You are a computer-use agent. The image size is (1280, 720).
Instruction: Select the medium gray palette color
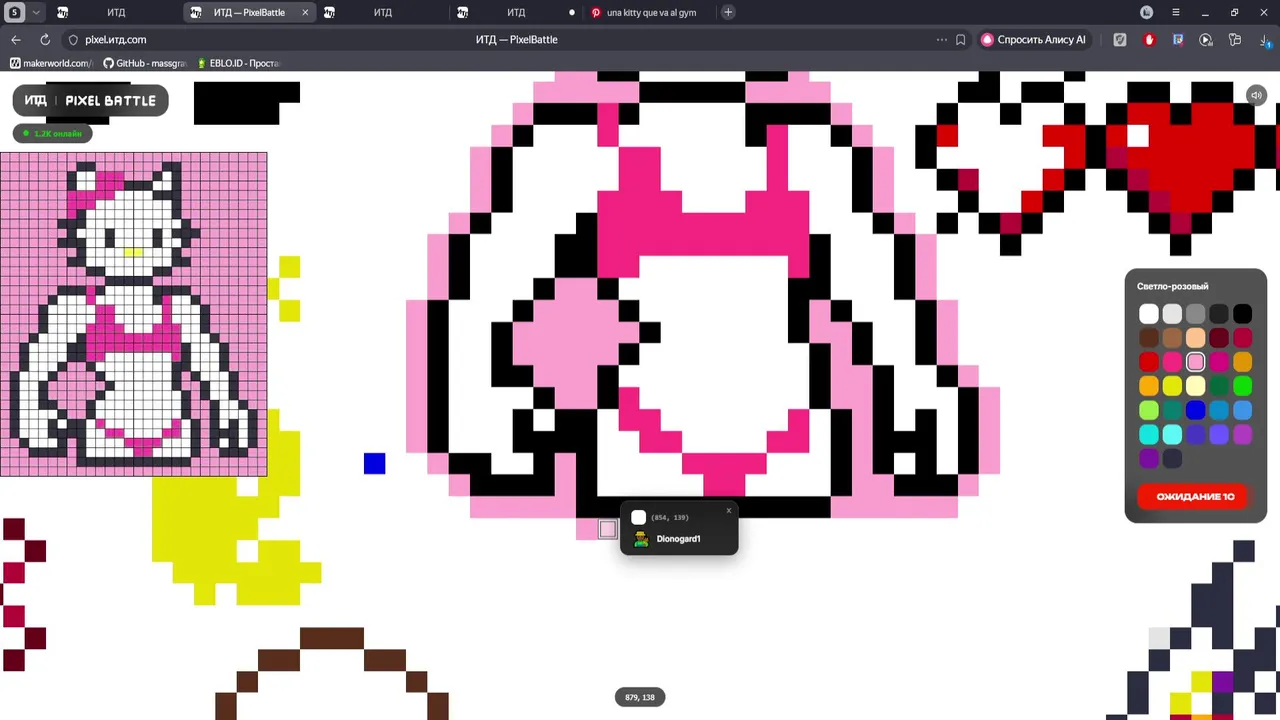pos(1195,314)
